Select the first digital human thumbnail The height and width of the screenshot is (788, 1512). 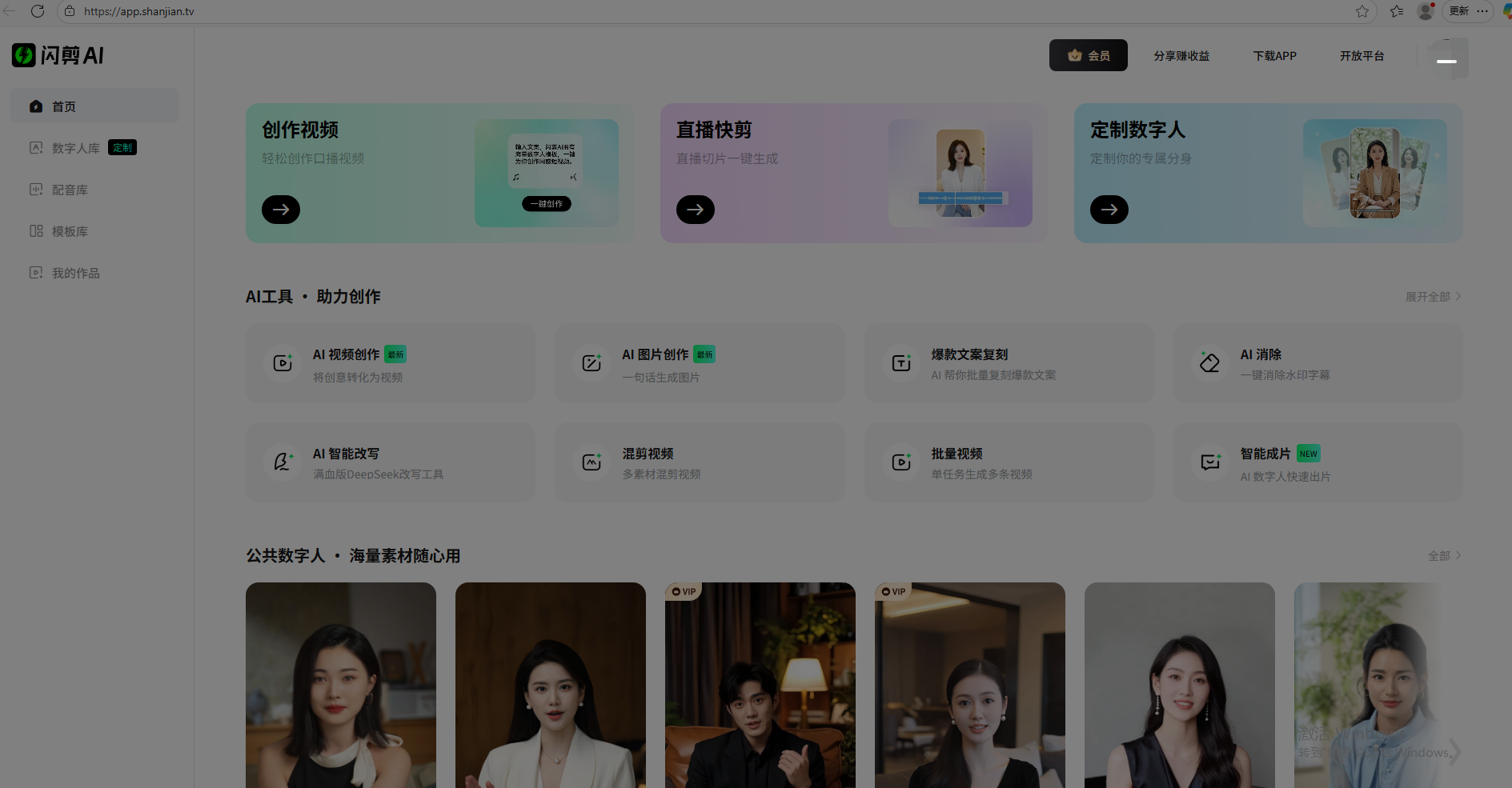[341, 685]
